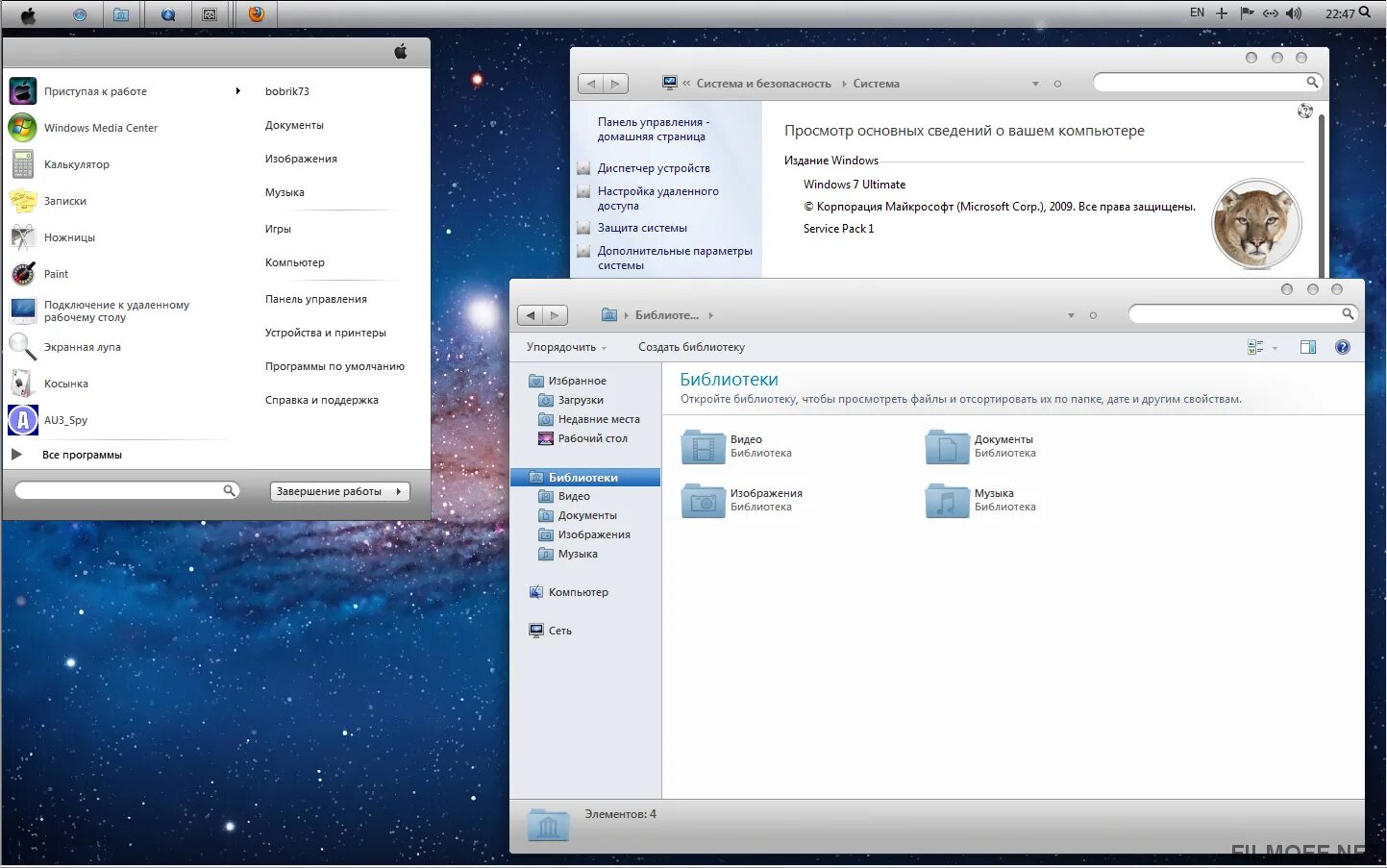Open Защита системы link
The image size is (1387, 868).
[642, 228]
